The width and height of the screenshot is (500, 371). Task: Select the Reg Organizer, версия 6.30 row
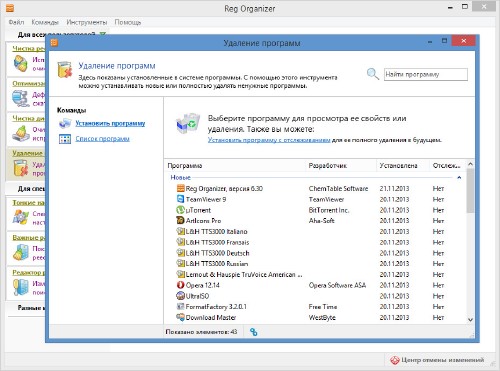click(x=315, y=188)
